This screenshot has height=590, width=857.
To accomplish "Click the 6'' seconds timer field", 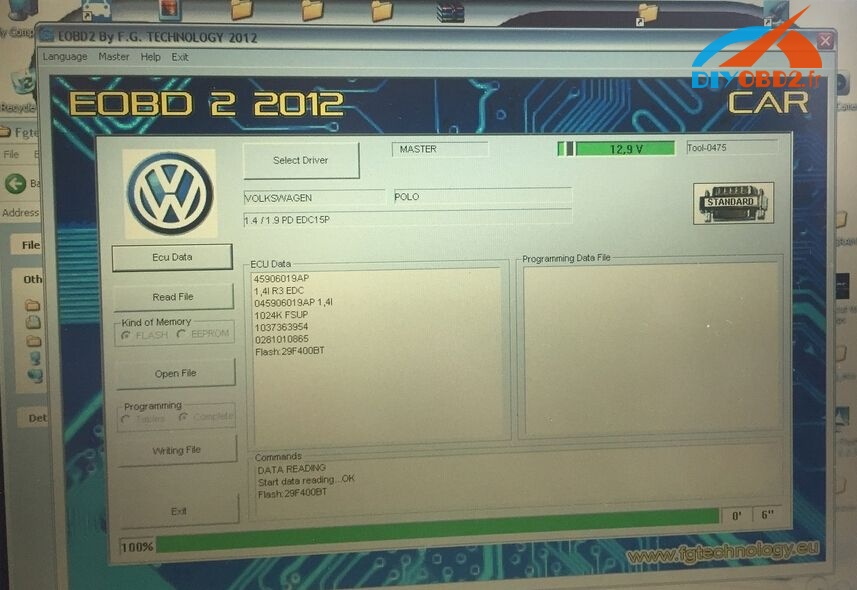I will tap(767, 515).
